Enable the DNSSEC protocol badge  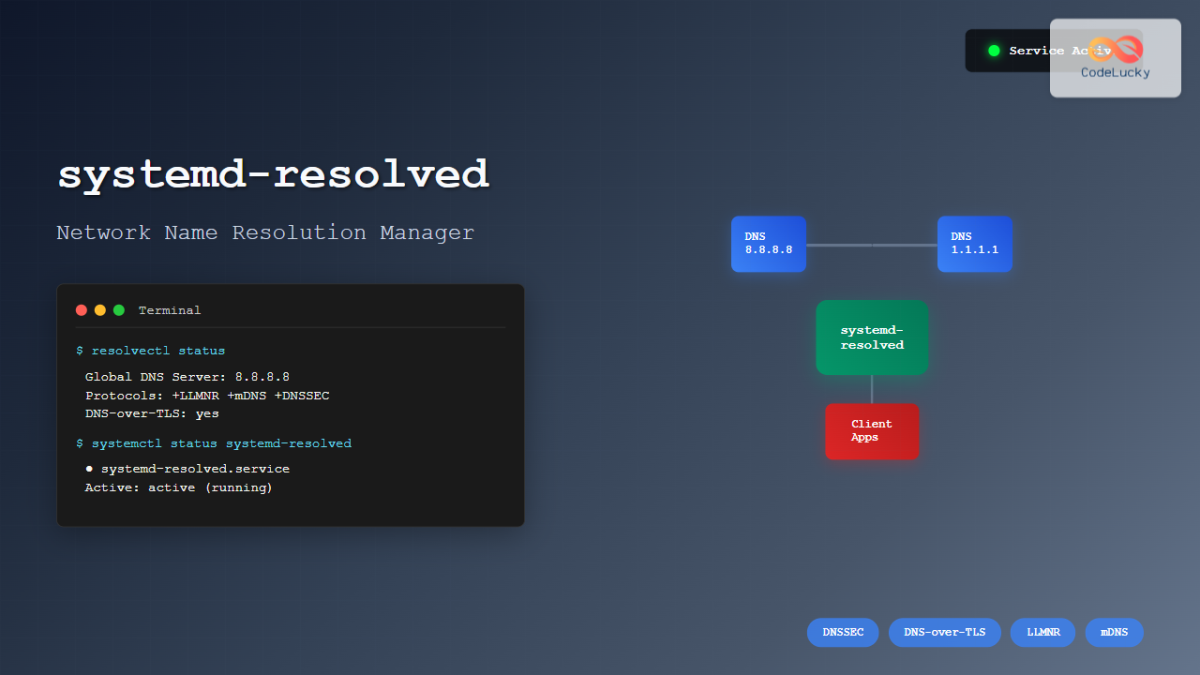pos(842,632)
